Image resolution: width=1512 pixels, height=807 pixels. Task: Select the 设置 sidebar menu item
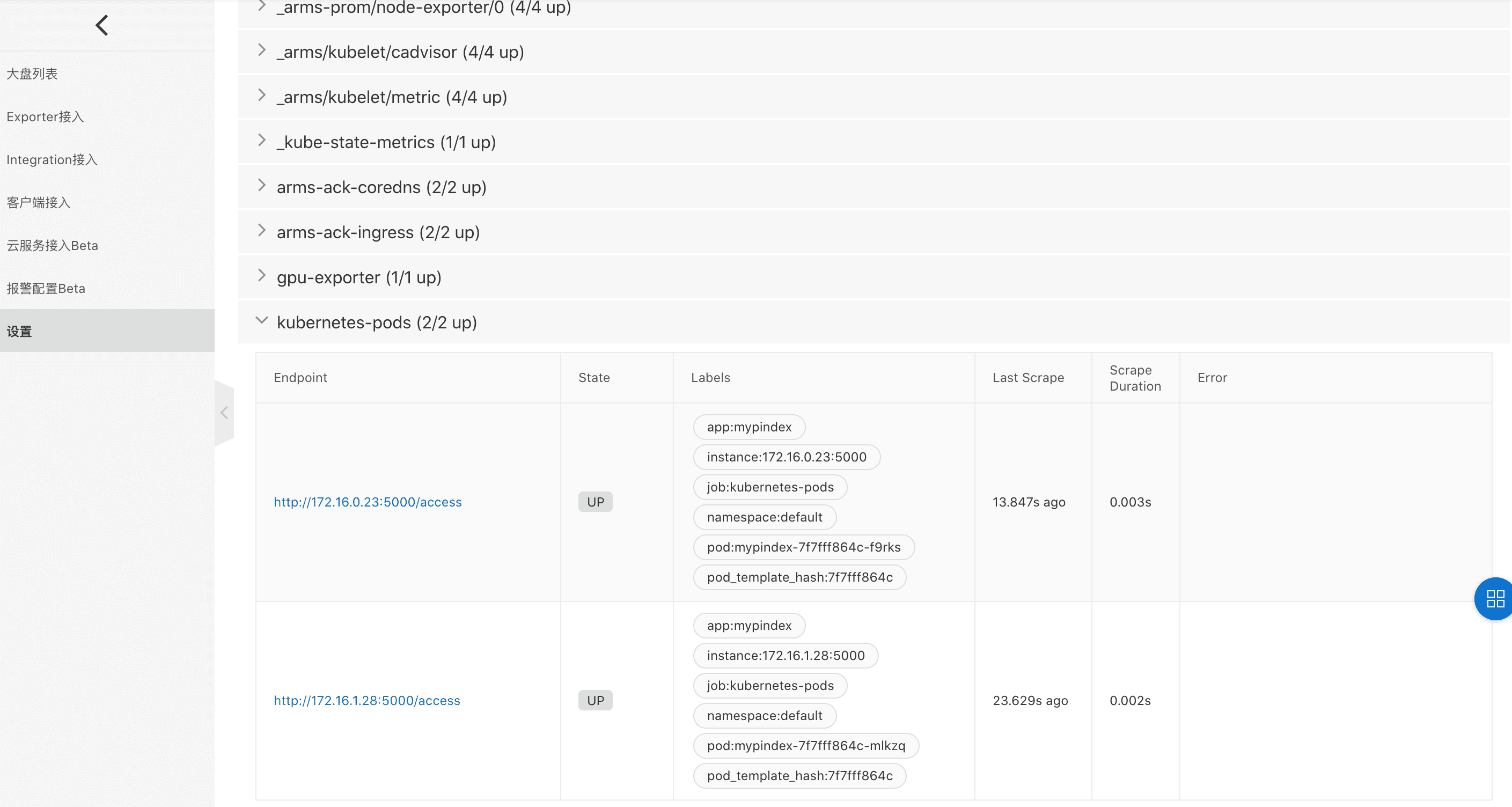tap(19, 331)
